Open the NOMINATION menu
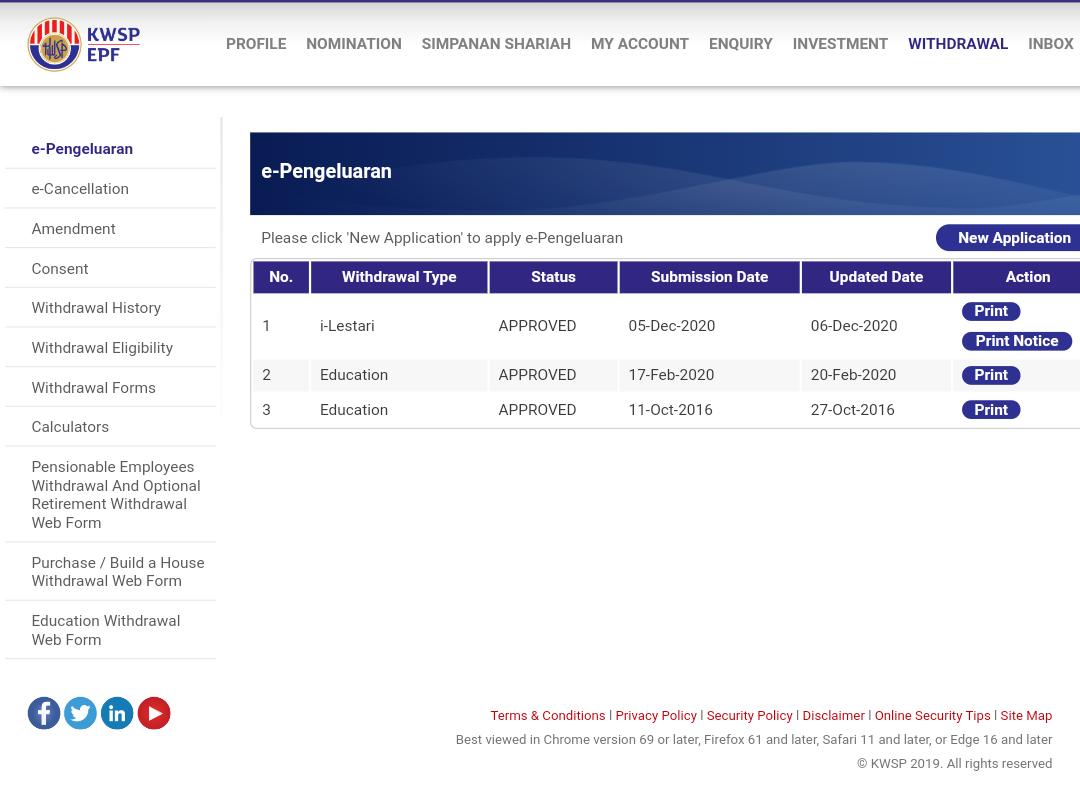 [353, 44]
